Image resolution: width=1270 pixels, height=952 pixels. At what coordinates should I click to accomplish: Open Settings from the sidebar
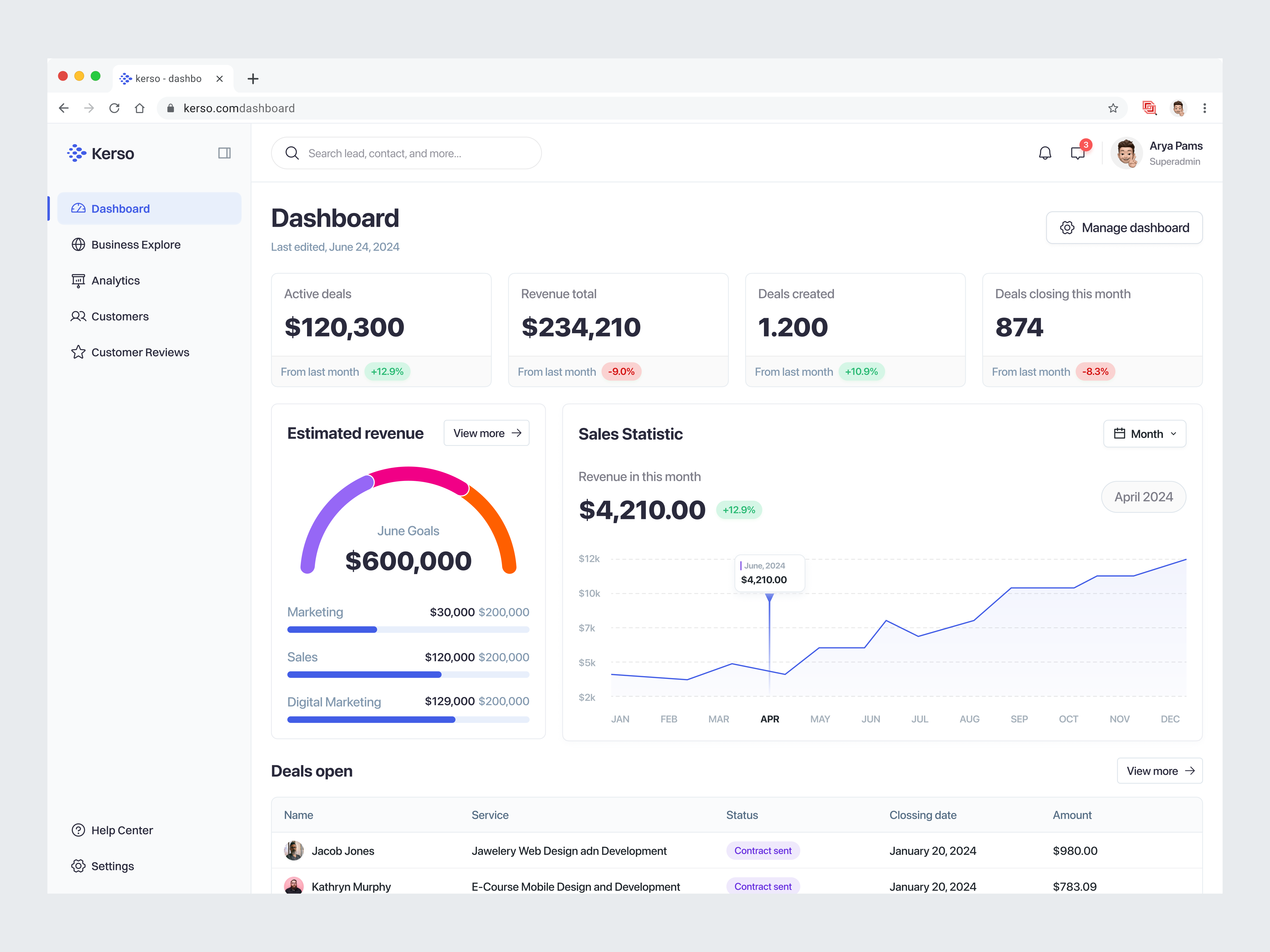tap(112, 866)
